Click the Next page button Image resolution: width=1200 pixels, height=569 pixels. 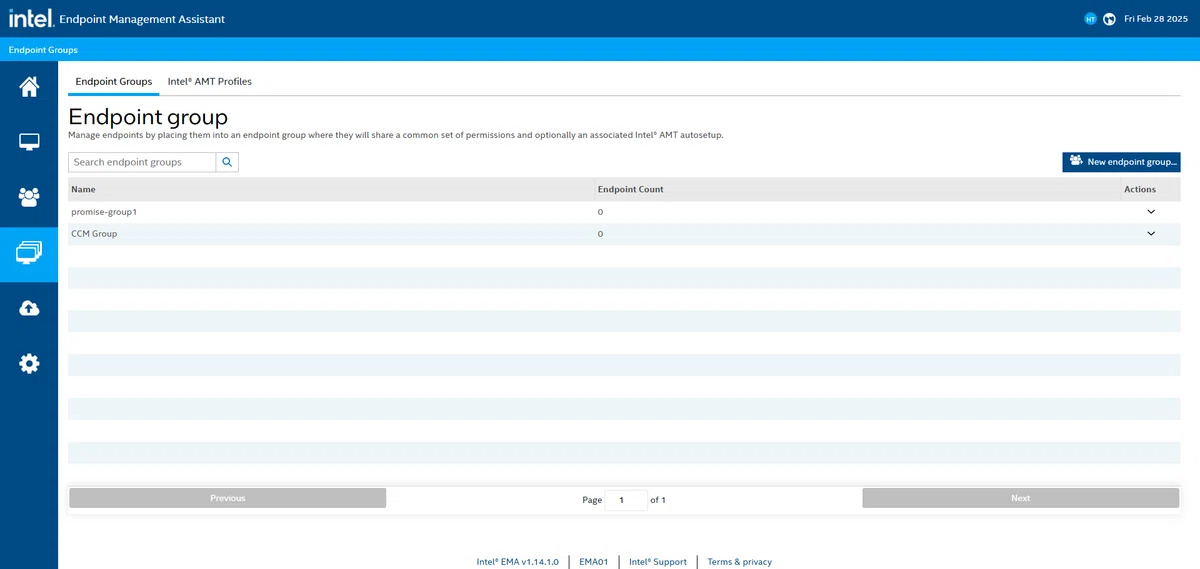coord(1021,498)
